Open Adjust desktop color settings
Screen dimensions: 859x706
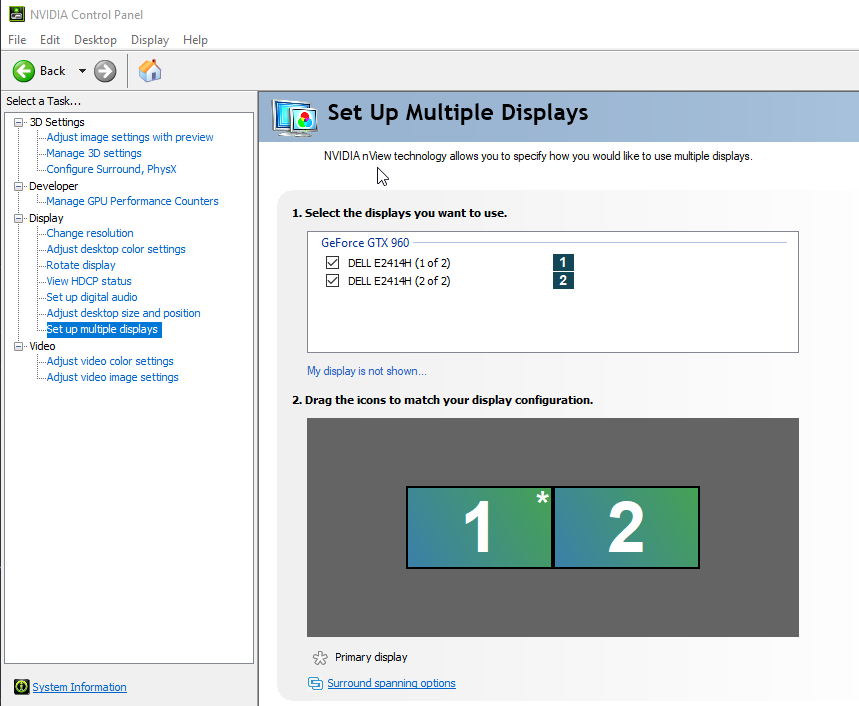pyautogui.click(x=116, y=249)
